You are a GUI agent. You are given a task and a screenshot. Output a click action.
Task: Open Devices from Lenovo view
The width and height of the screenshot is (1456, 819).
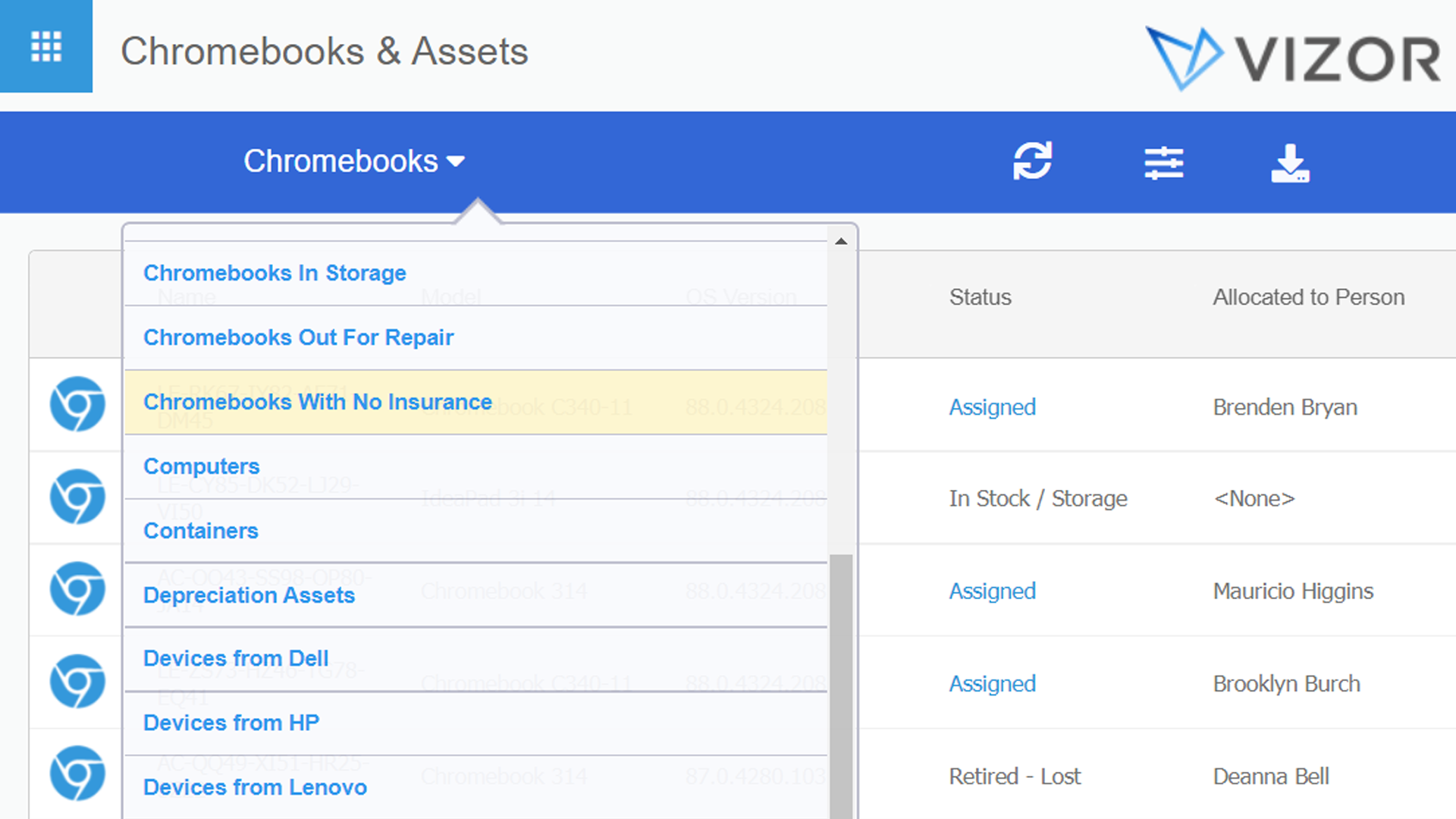coord(475,788)
